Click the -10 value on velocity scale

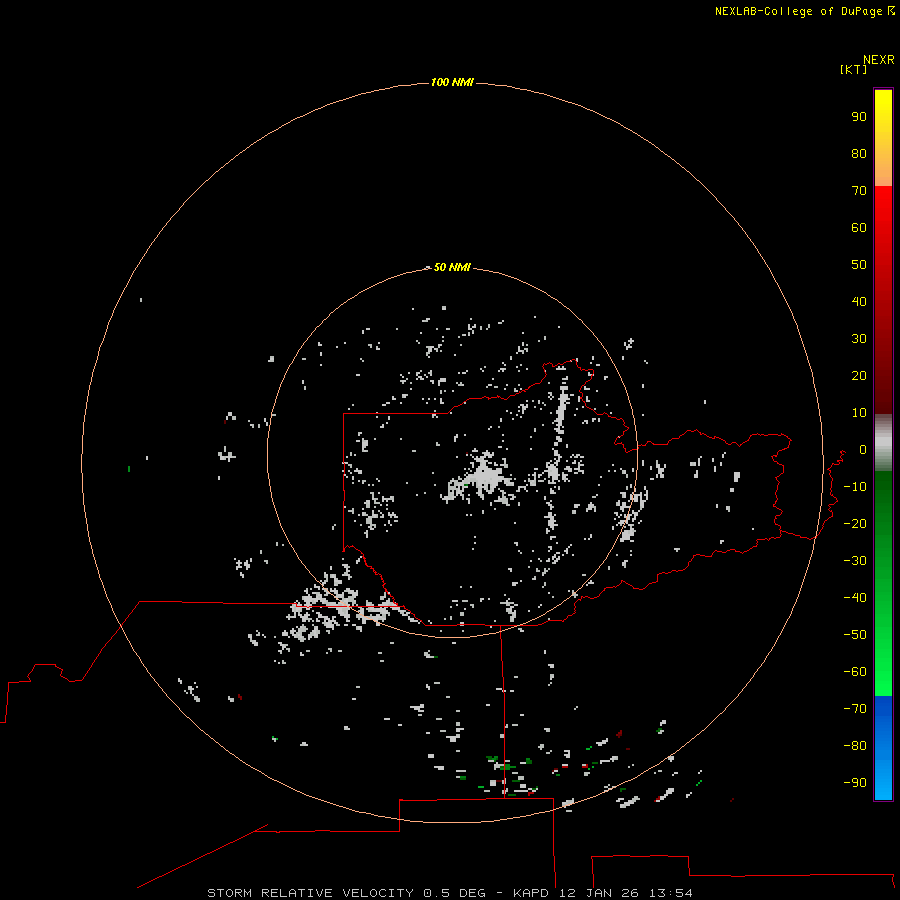click(x=855, y=487)
